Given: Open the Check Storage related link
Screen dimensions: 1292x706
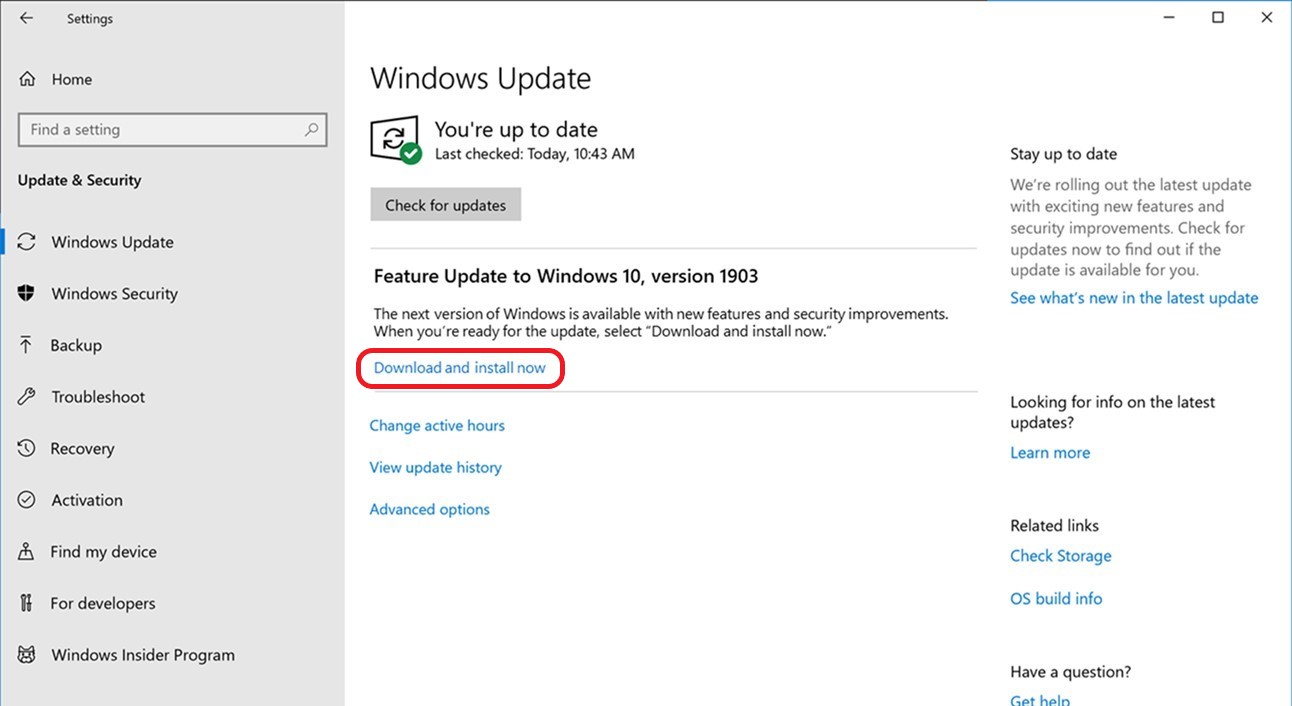Looking at the screenshot, I should pyautogui.click(x=1061, y=556).
